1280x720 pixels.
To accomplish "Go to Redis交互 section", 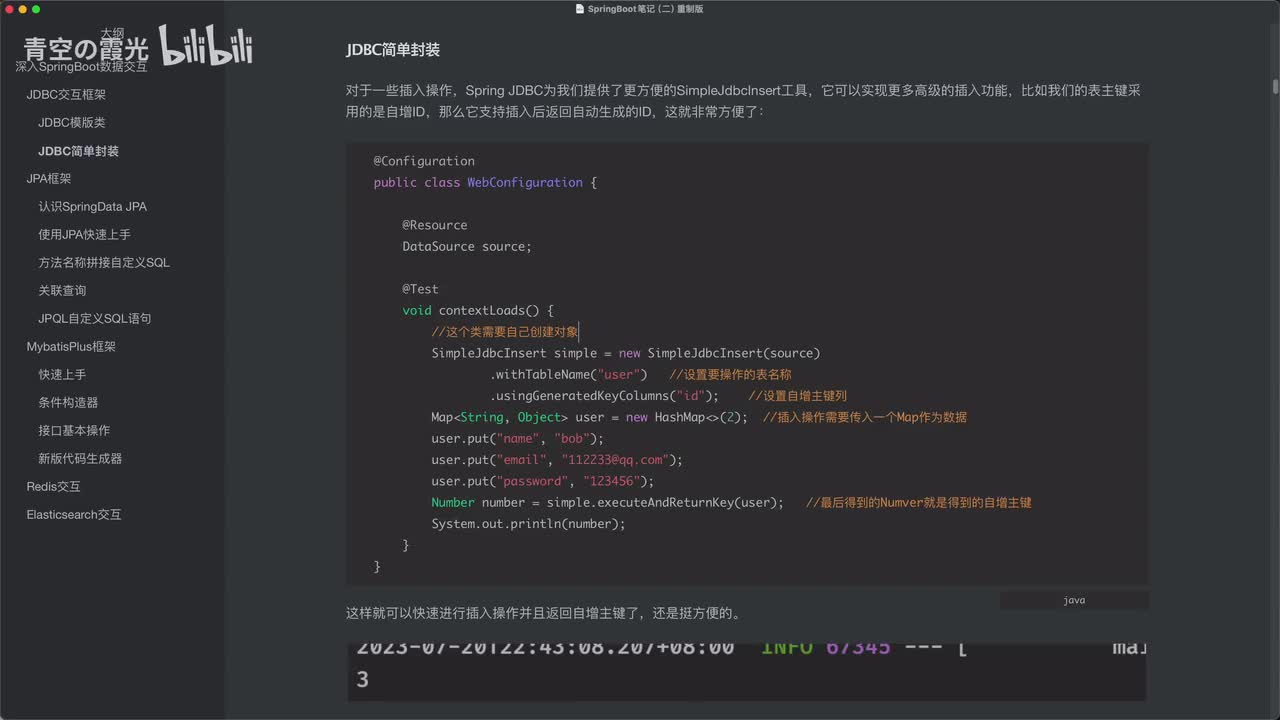I will pyautogui.click(x=54, y=487).
